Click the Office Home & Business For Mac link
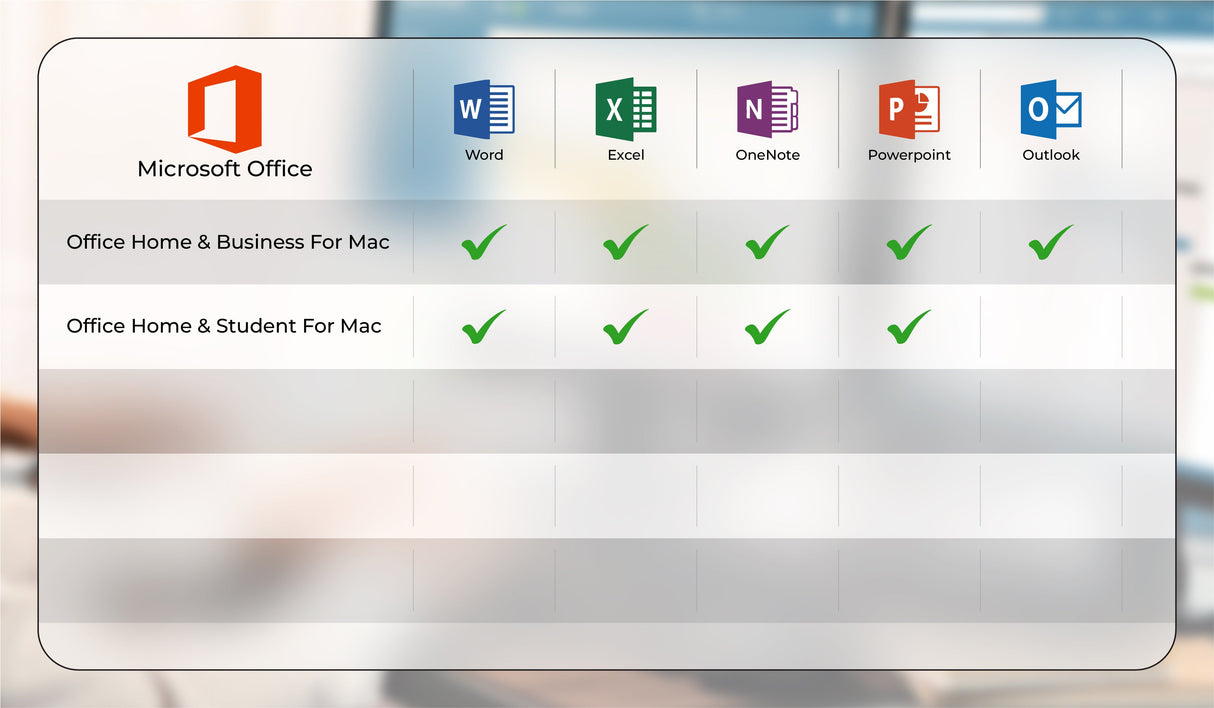 (x=227, y=242)
